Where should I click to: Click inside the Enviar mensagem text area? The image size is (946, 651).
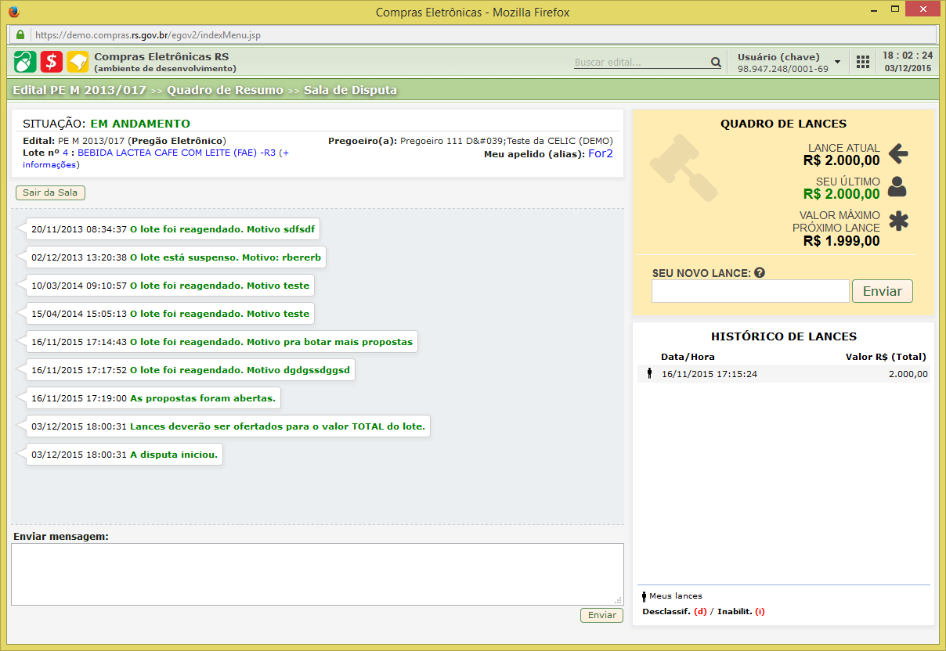click(317, 574)
